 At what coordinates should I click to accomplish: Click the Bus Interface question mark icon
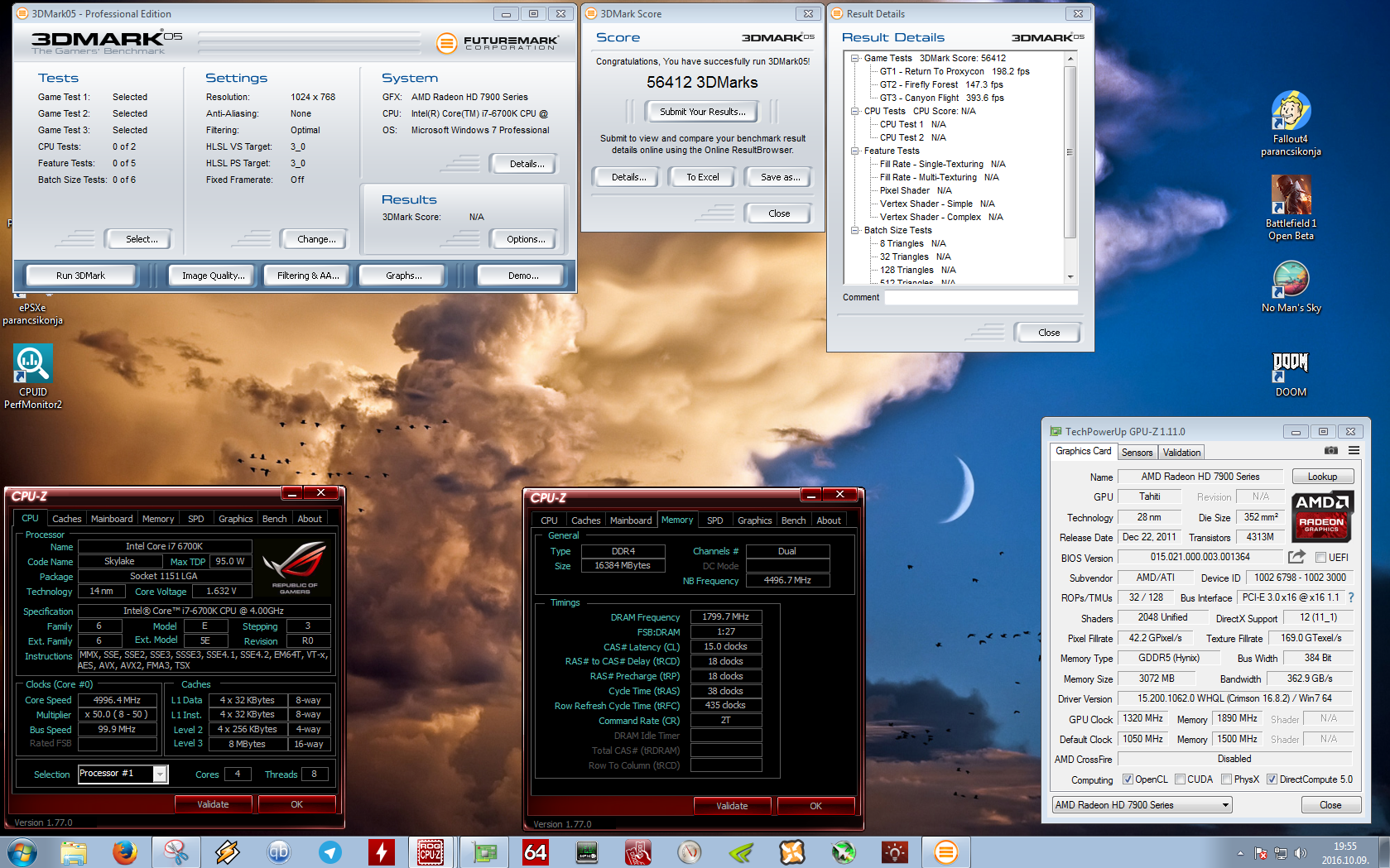pyautogui.click(x=1351, y=597)
